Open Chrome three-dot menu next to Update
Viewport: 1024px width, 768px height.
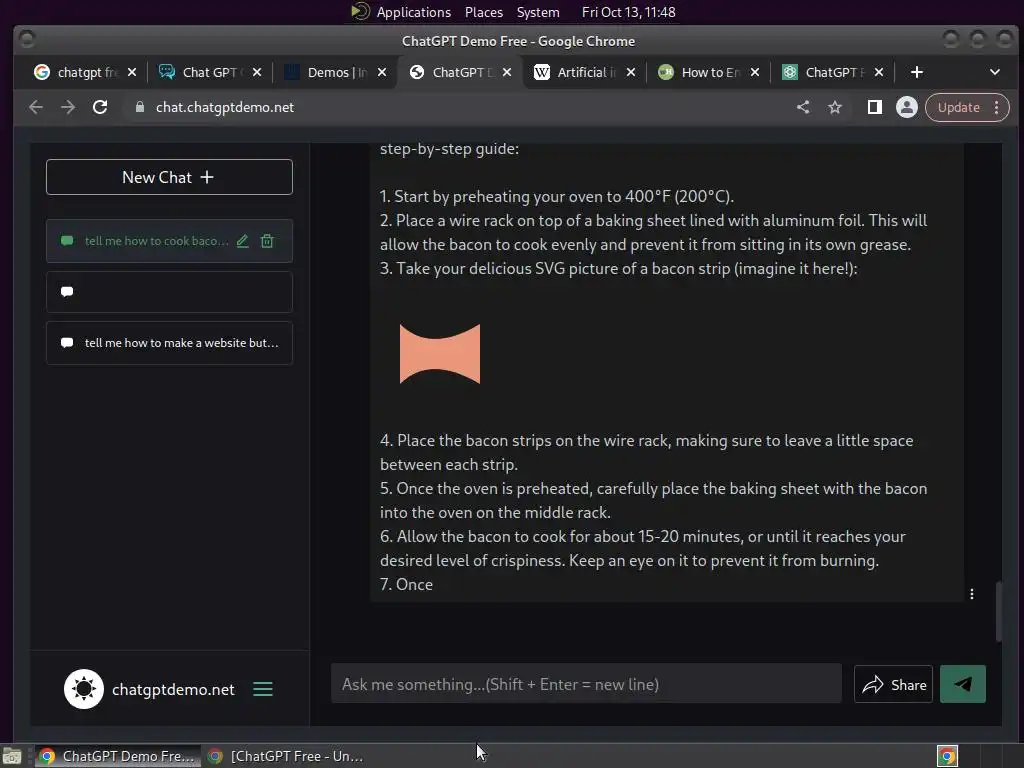tap(997, 107)
